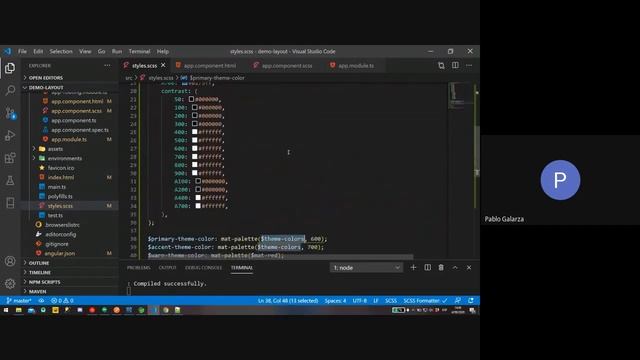Open the compare changes icon in editor toolbar
The image size is (640, 360).
tap(441, 65)
